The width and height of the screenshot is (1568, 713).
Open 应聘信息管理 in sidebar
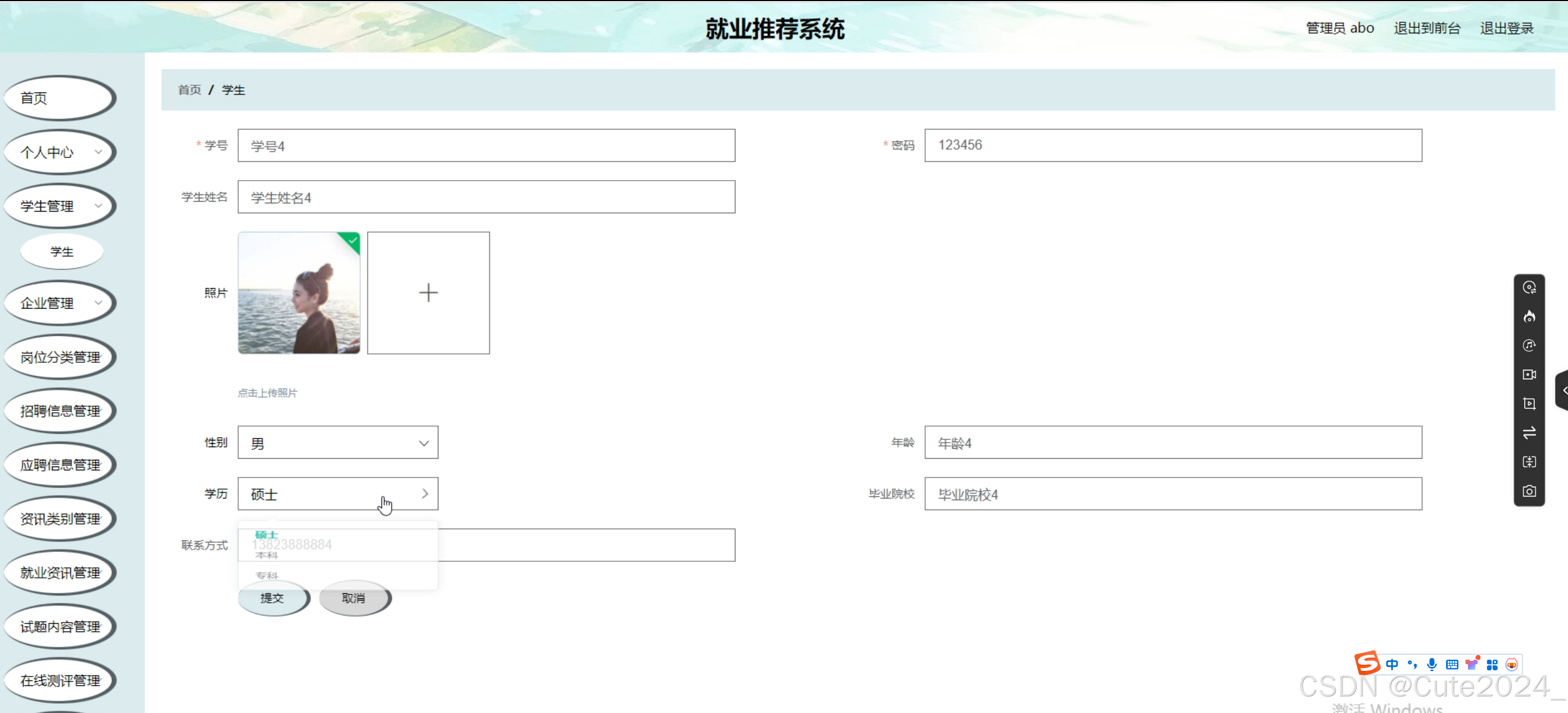59,465
